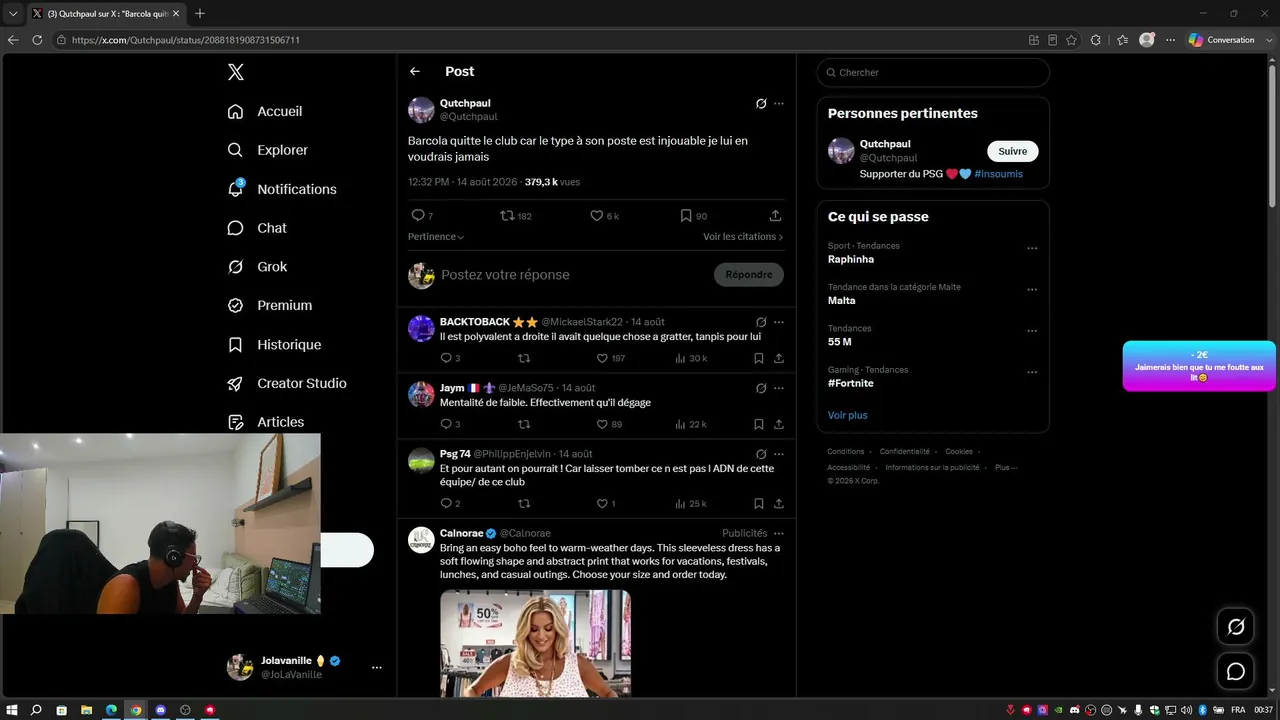The width and height of the screenshot is (1280, 720).
Task: Like BACKTOBACK's comment with 197 likes
Action: [602, 358]
